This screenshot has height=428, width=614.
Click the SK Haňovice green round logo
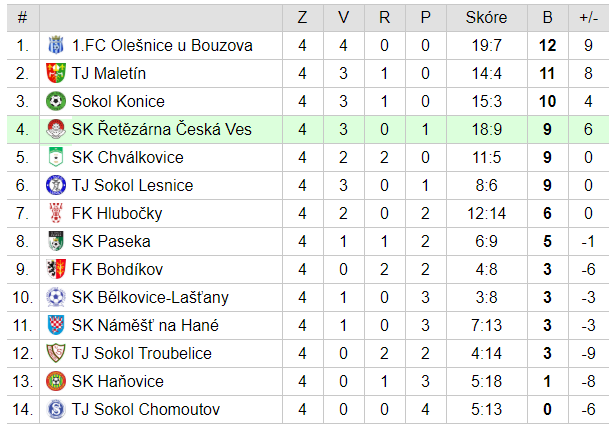point(56,381)
